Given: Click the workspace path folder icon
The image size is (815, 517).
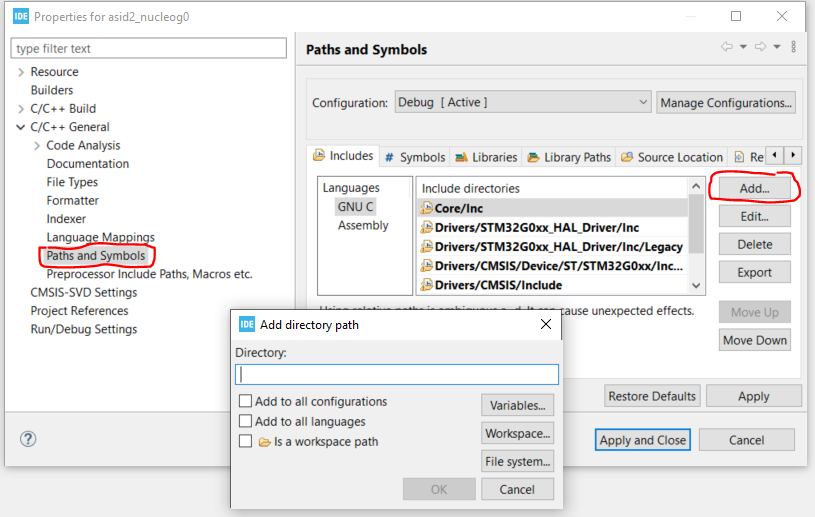Looking at the screenshot, I should pos(265,442).
